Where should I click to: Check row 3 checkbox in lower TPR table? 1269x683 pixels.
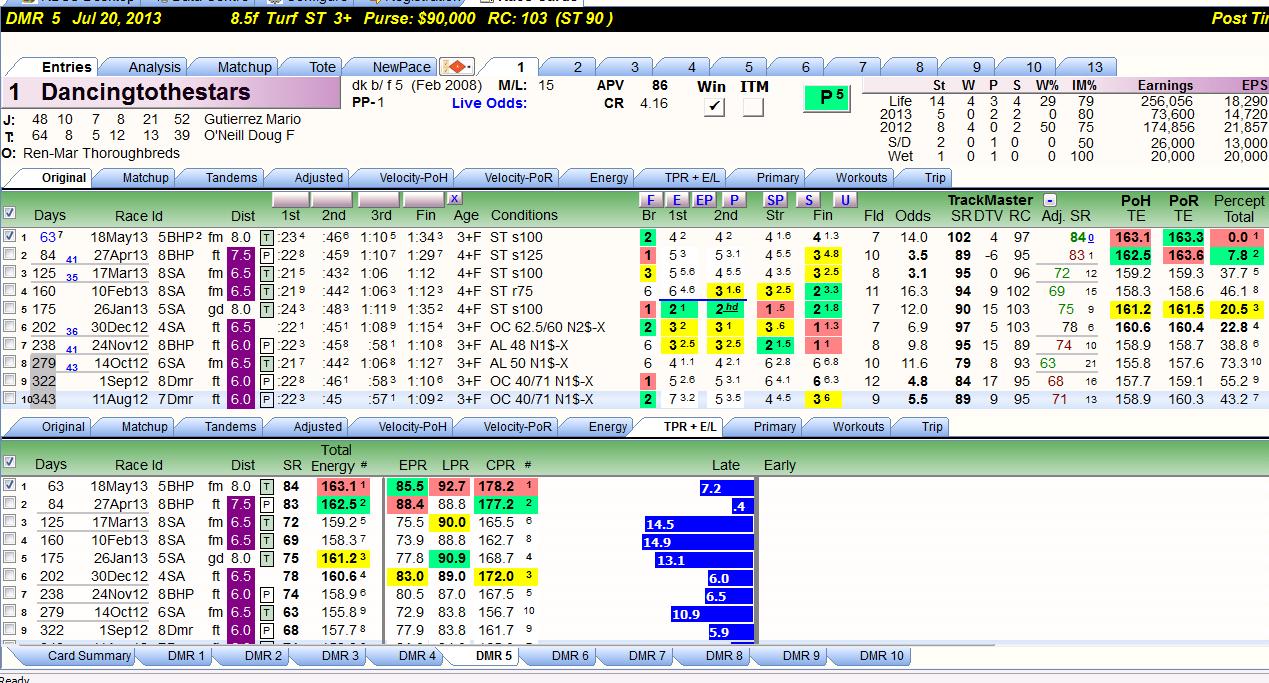pyautogui.click(x=10, y=522)
